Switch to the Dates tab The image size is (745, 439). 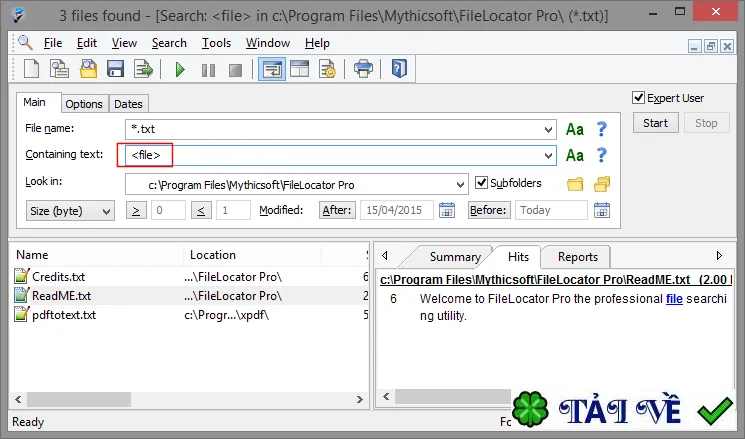pos(128,104)
